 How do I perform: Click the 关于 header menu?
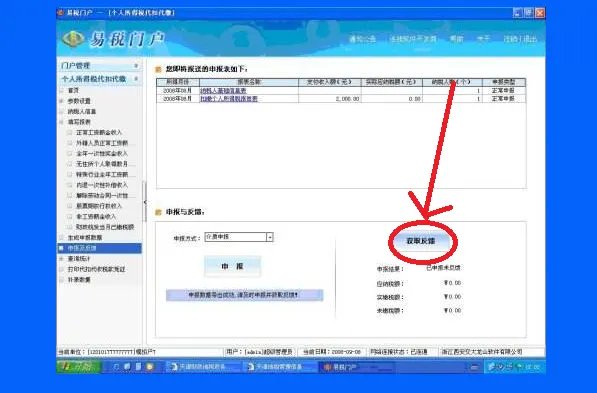pos(484,39)
